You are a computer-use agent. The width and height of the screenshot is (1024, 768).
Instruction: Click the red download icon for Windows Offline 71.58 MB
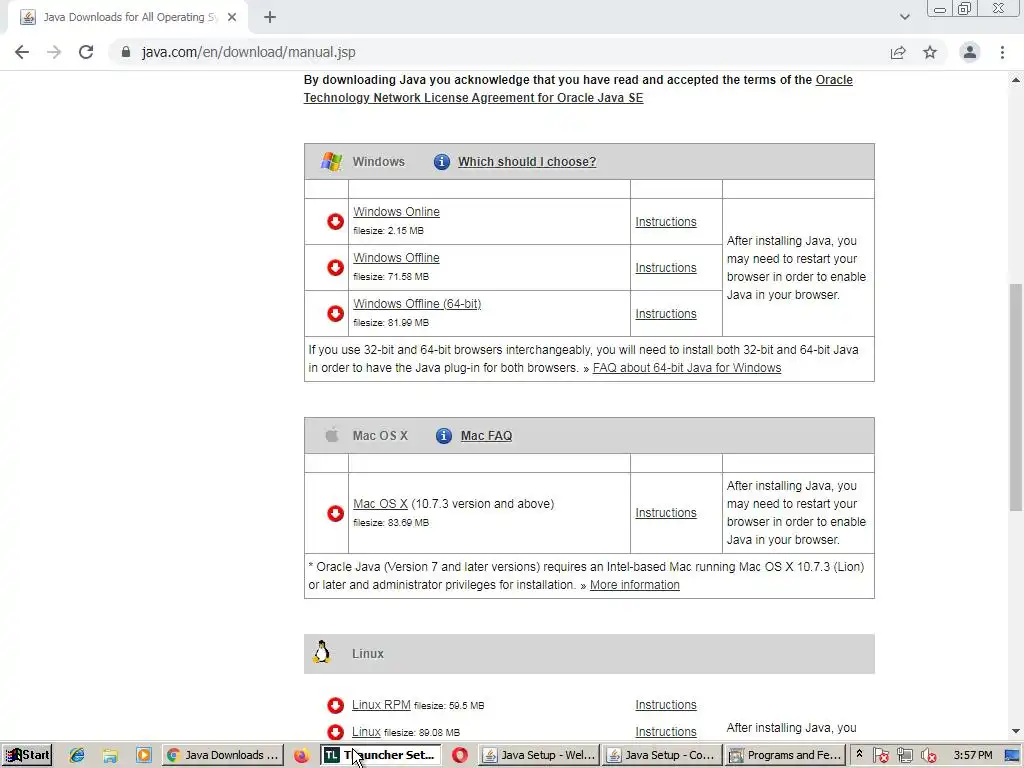pos(335,268)
